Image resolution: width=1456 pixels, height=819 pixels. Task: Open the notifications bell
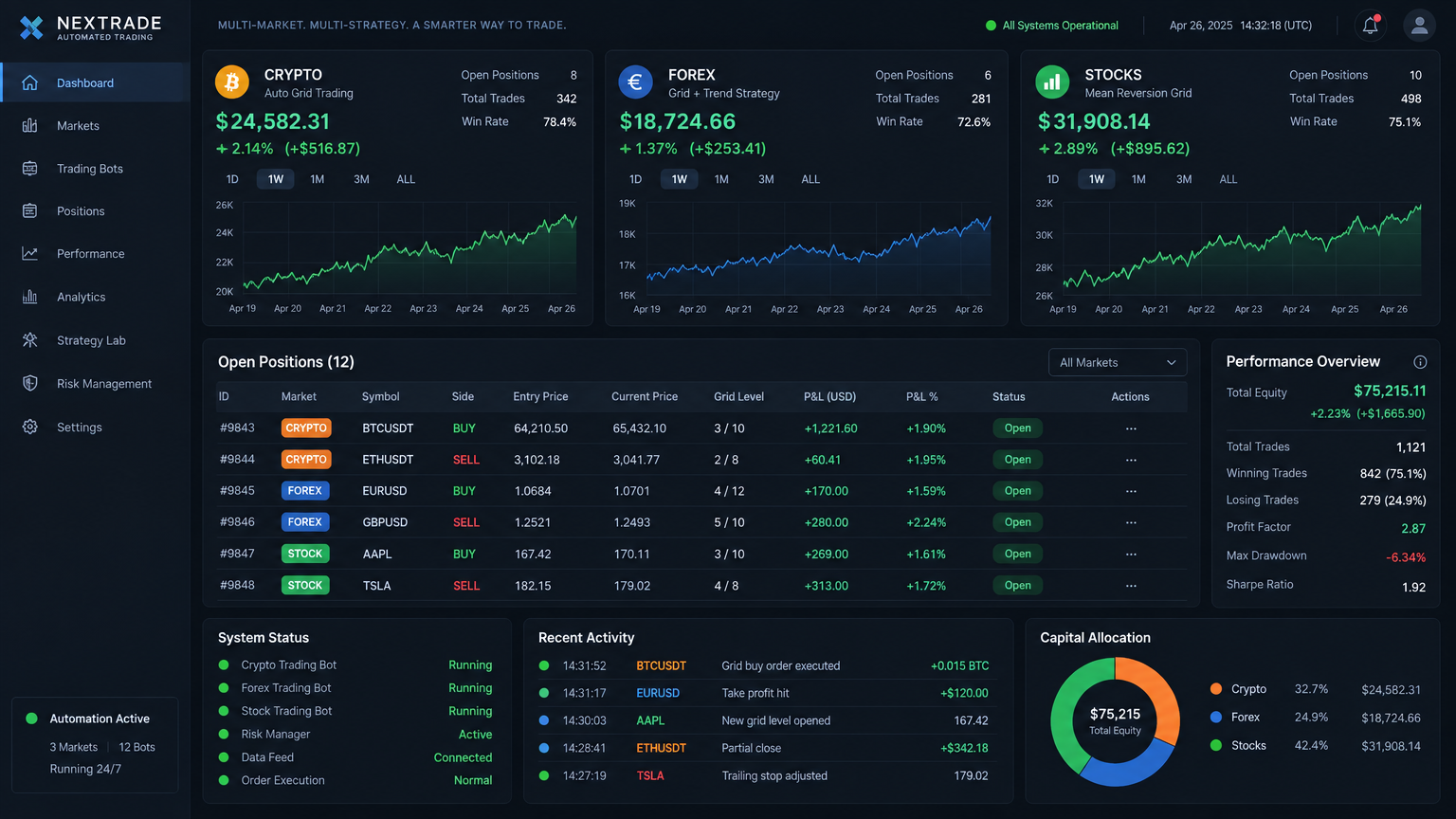1371,26
